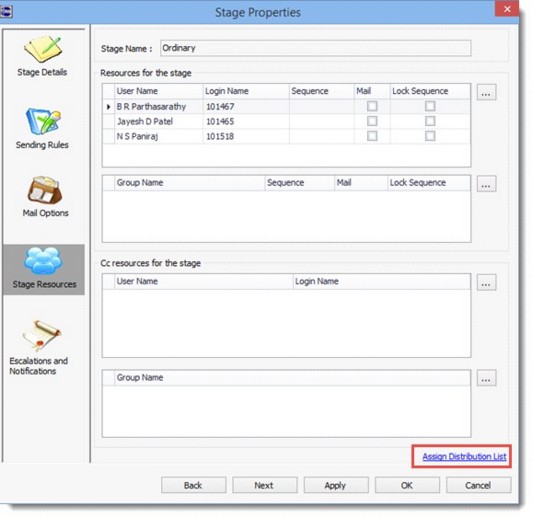Open Escalations and Notifications scroll icon
This screenshot has width=533, height=518.
tap(41, 335)
